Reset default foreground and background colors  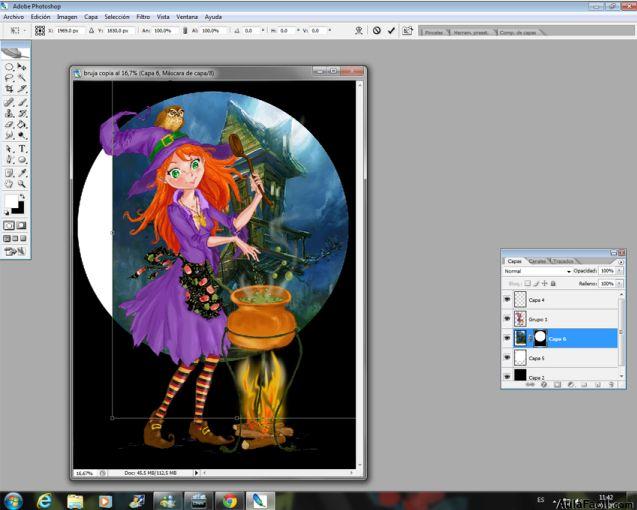pyautogui.click(x=6, y=212)
